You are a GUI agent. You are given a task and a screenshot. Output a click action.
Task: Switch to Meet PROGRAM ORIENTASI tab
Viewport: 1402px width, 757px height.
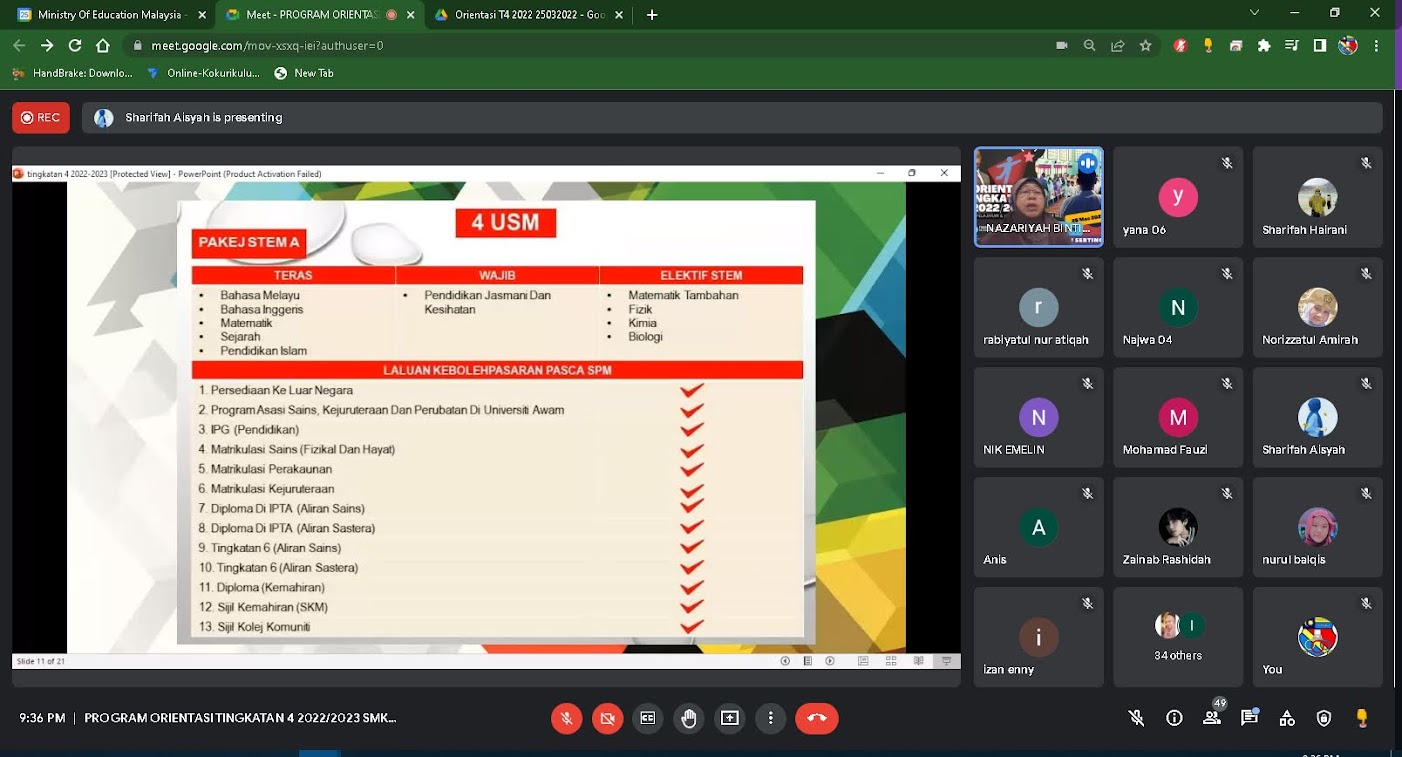(x=317, y=15)
